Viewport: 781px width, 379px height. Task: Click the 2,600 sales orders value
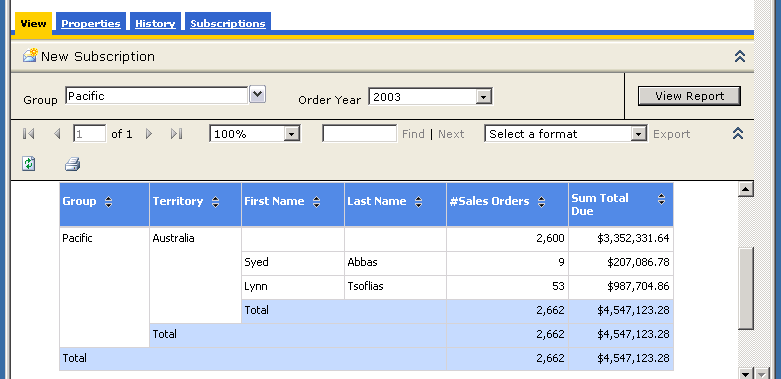coord(550,238)
